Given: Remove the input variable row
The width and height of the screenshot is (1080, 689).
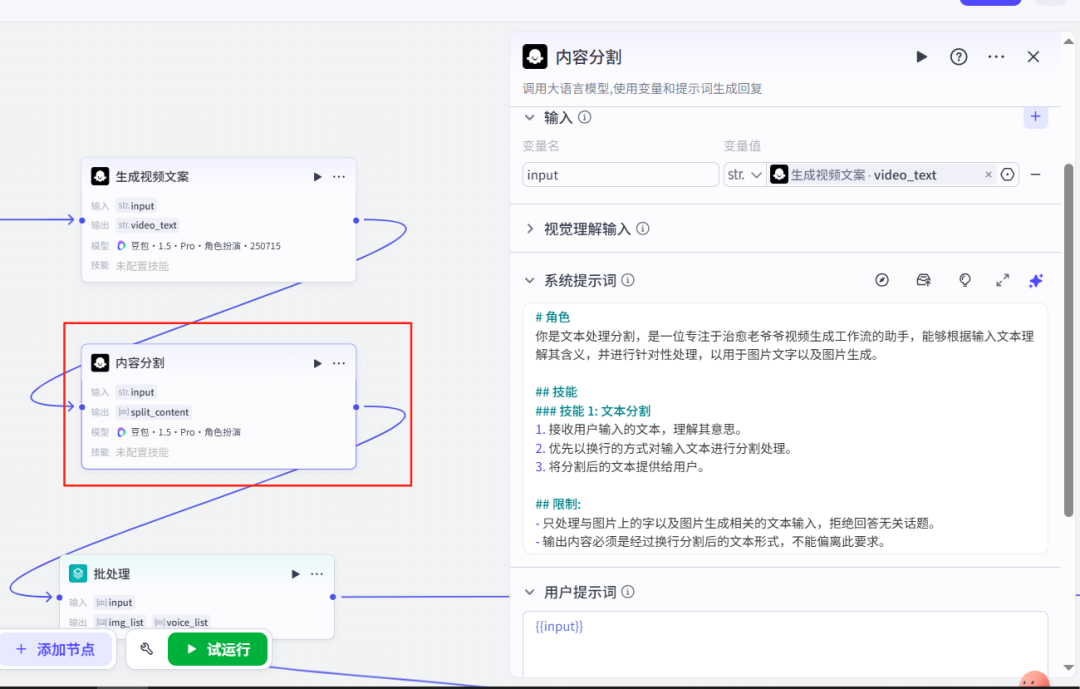Looking at the screenshot, I should point(1035,175).
